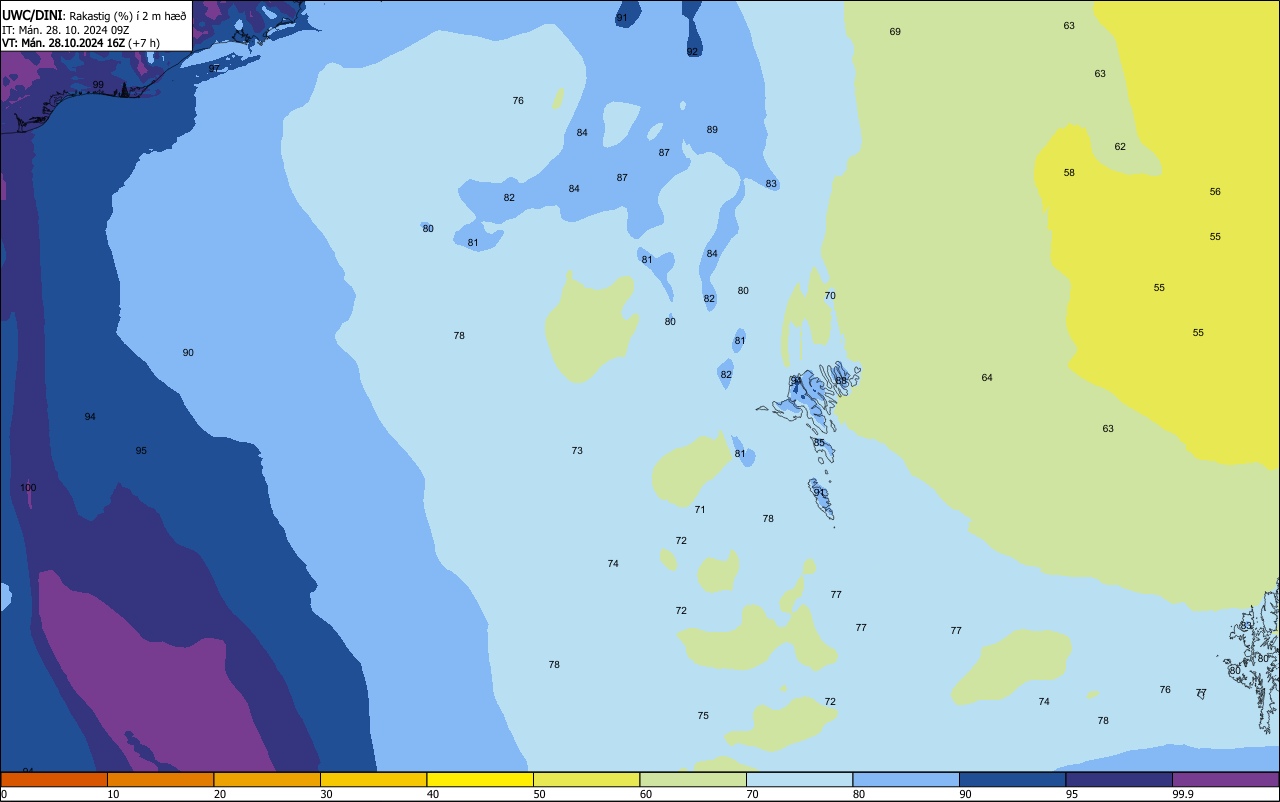The image size is (1280, 802).
Task: Click the map humidity value 69
Action: tap(895, 32)
